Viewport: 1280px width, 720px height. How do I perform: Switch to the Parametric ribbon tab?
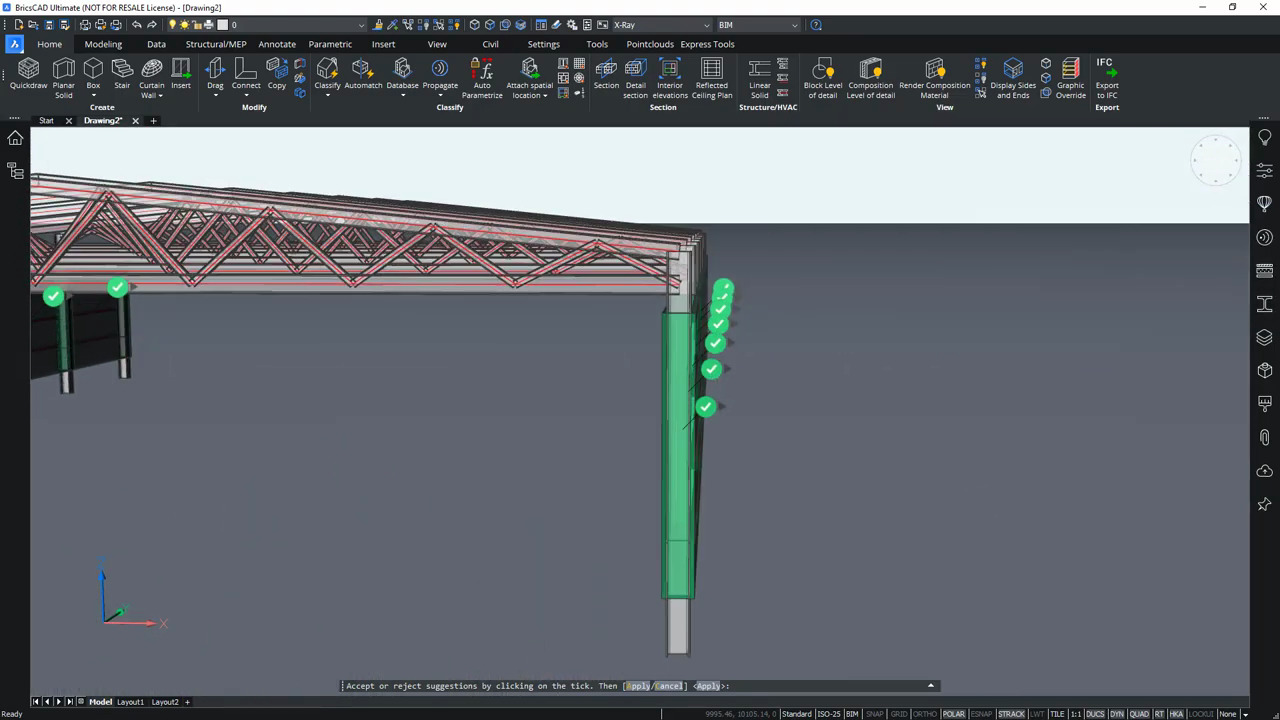[330, 44]
